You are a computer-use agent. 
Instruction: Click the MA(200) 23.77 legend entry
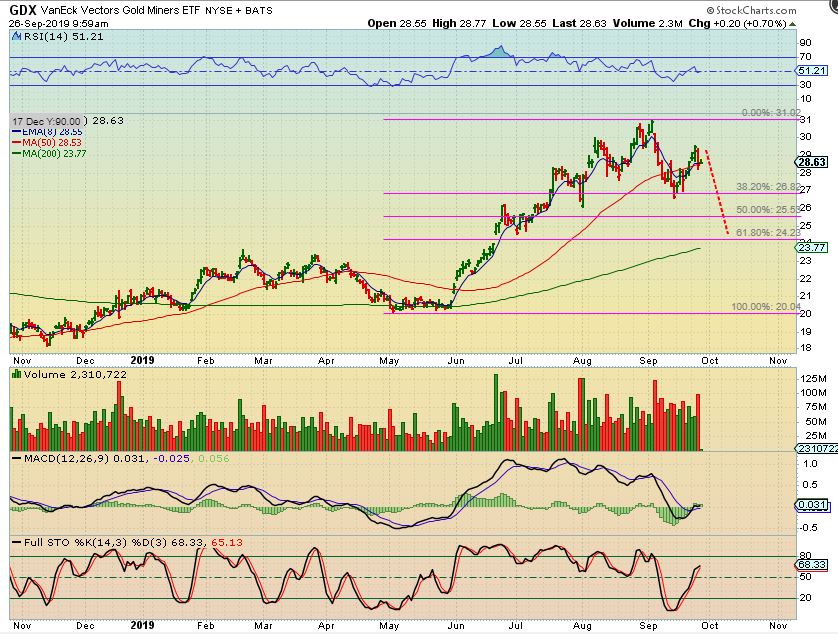tap(49, 153)
